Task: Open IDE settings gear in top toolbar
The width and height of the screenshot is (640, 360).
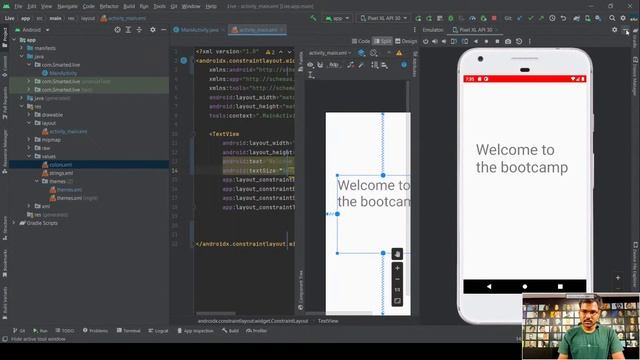Action: coord(623,18)
